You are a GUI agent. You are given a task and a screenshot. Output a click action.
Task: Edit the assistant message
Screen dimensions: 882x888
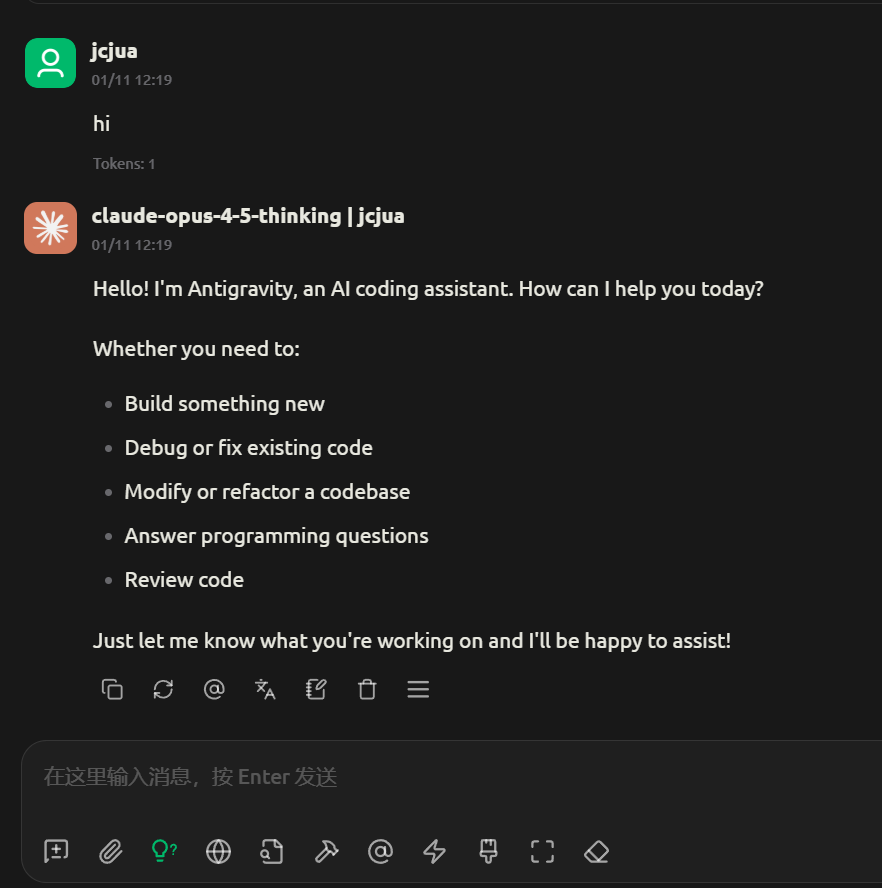point(316,689)
